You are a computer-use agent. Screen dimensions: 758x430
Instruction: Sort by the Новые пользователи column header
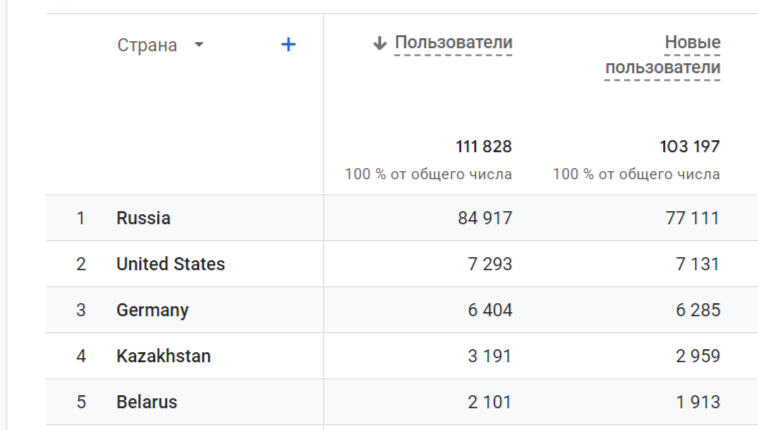(x=663, y=55)
